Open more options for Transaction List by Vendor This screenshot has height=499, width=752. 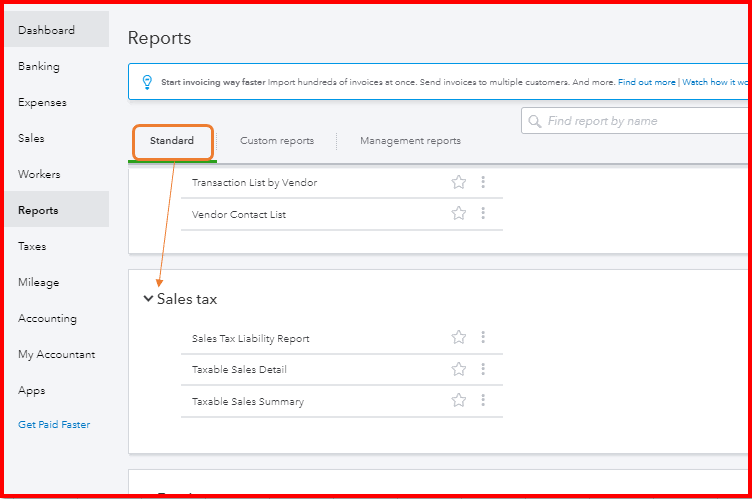point(483,182)
